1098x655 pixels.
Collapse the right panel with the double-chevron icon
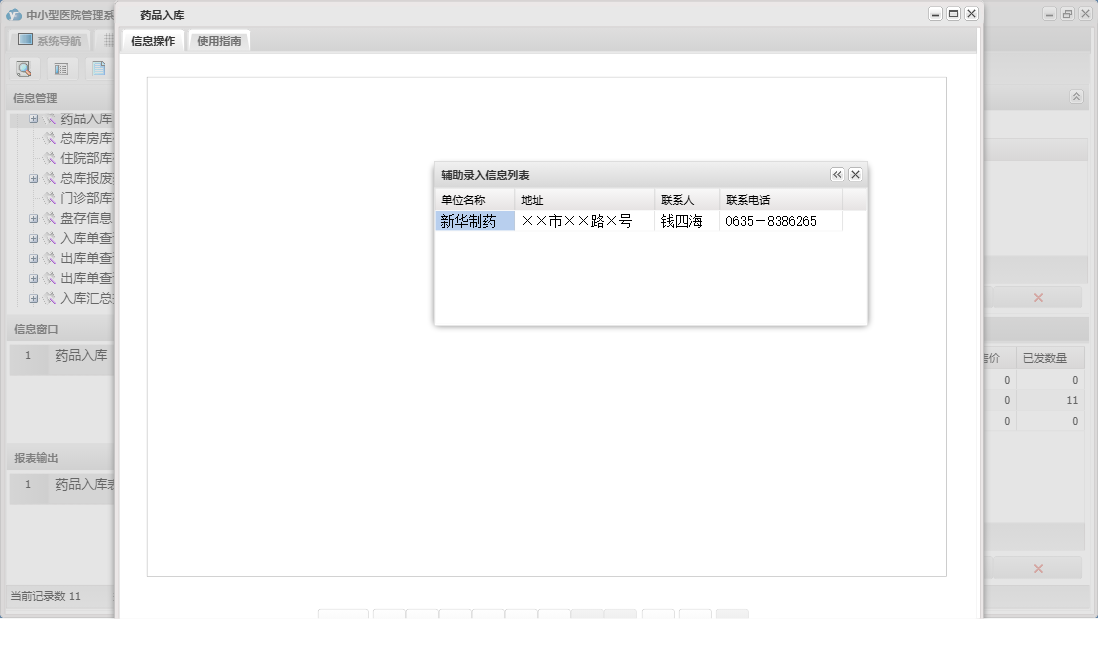point(1076,97)
